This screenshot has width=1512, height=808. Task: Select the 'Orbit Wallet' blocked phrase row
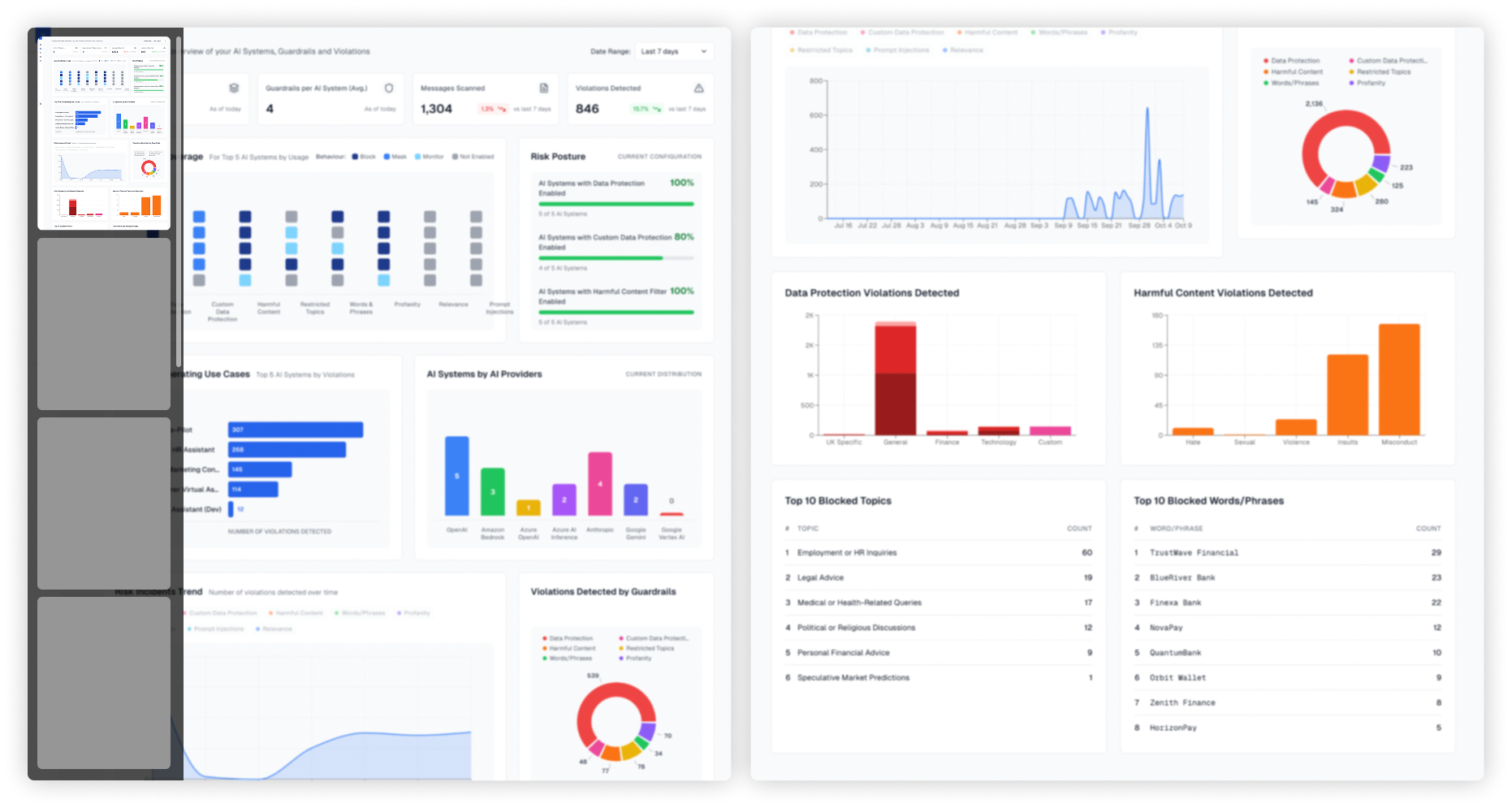pos(1288,678)
